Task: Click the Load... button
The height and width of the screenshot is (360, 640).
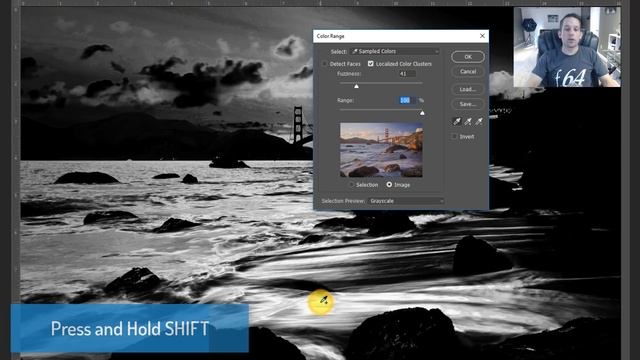Action: click(x=468, y=89)
